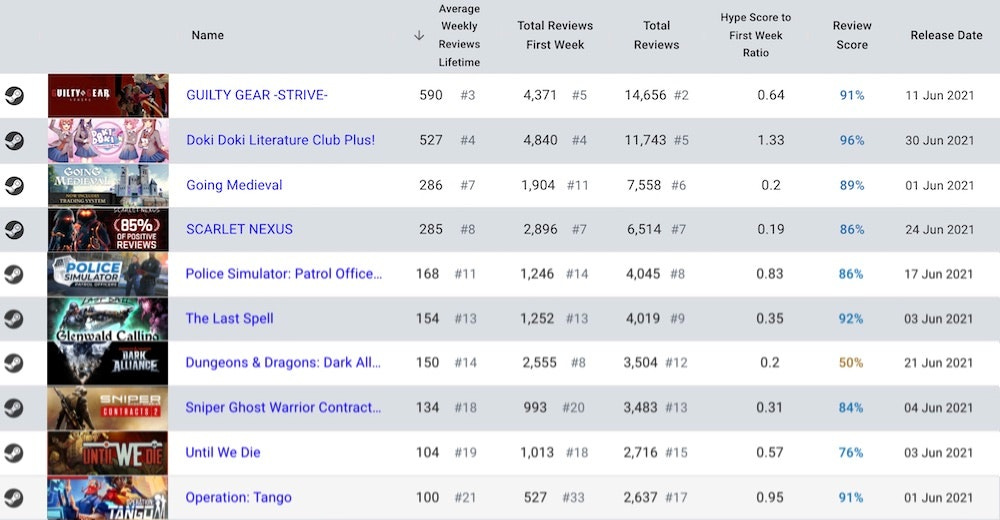
Task: Open Doki Doki Literature Club Plus! link
Action: point(281,140)
